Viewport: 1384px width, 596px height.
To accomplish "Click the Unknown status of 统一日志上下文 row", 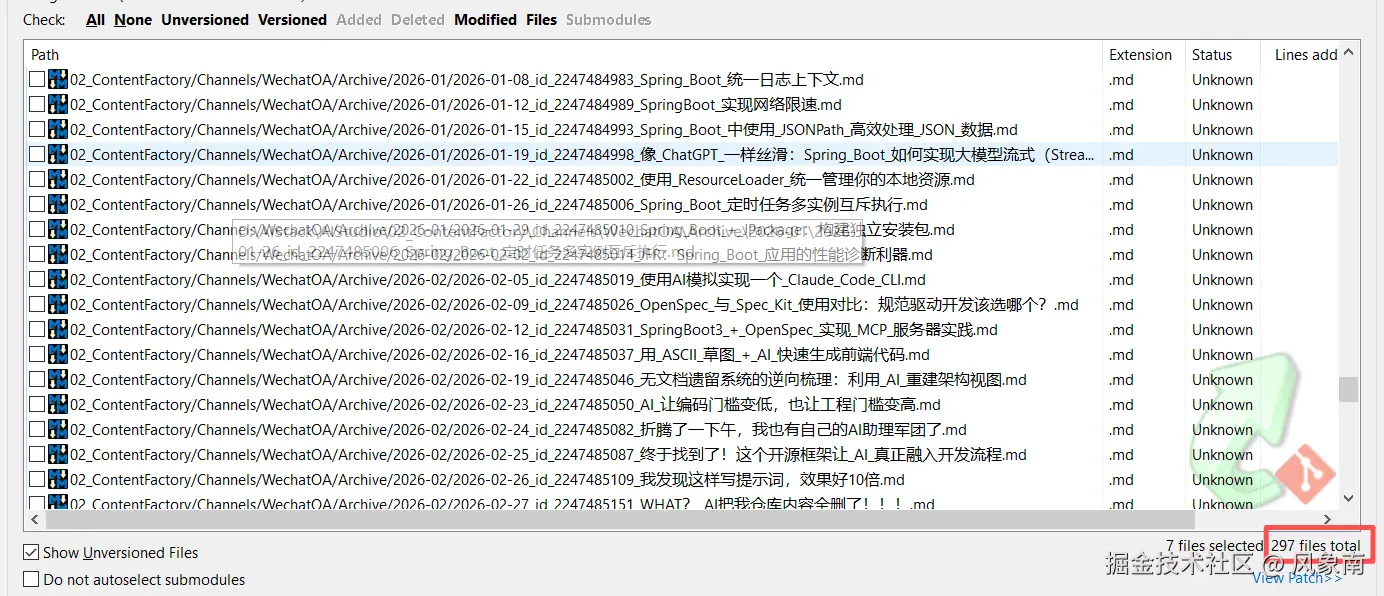I will pos(1222,80).
